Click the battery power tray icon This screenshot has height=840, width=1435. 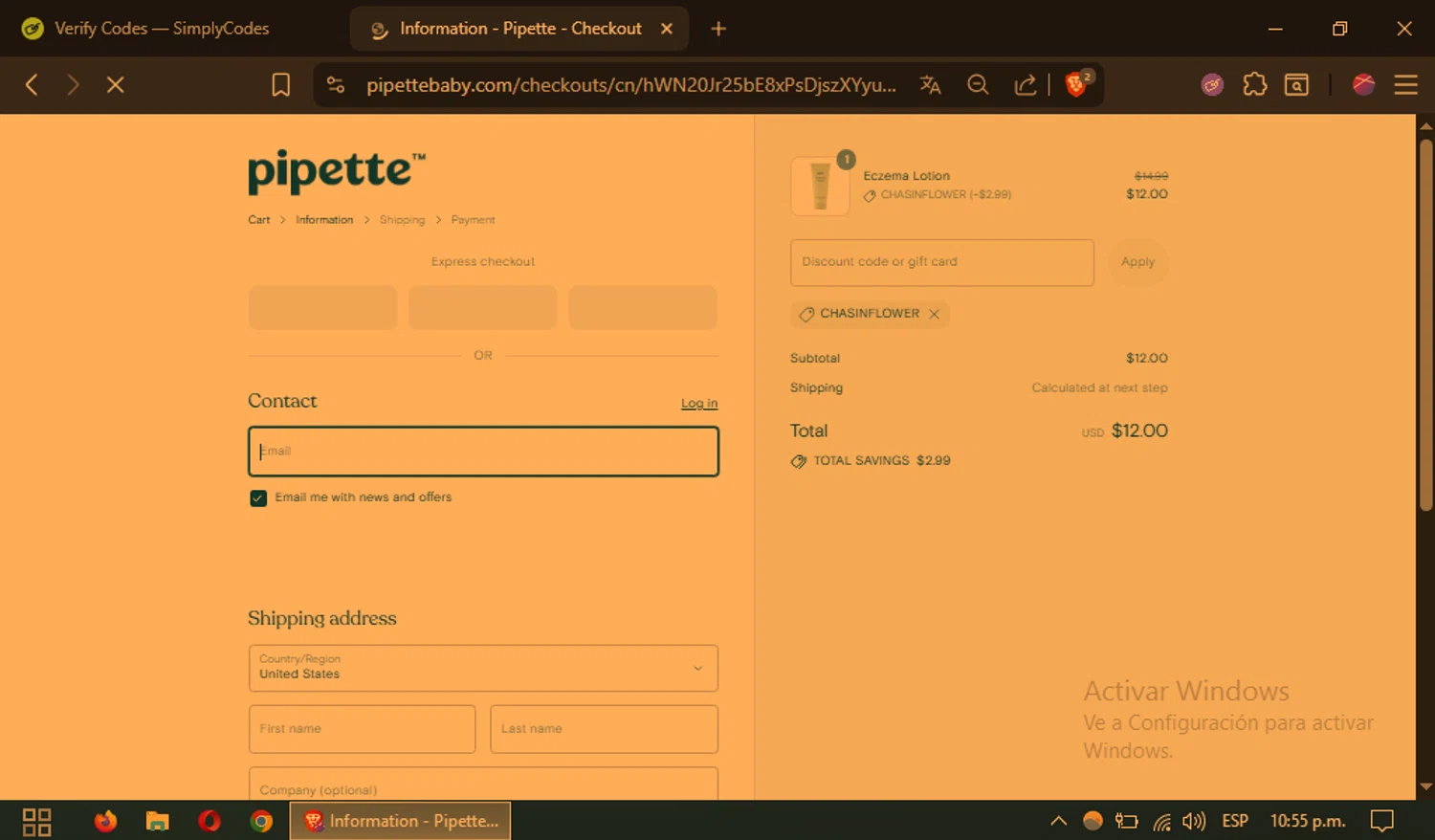tap(1127, 821)
